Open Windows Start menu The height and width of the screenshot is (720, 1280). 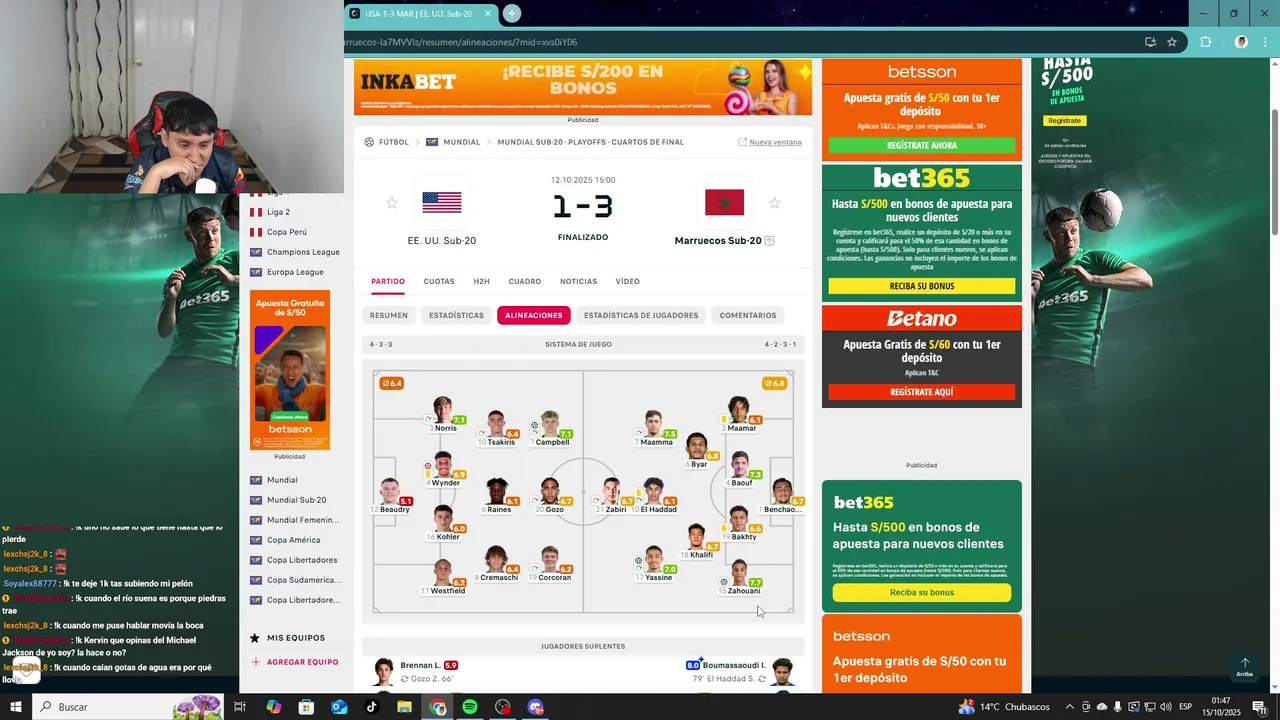click(15, 707)
